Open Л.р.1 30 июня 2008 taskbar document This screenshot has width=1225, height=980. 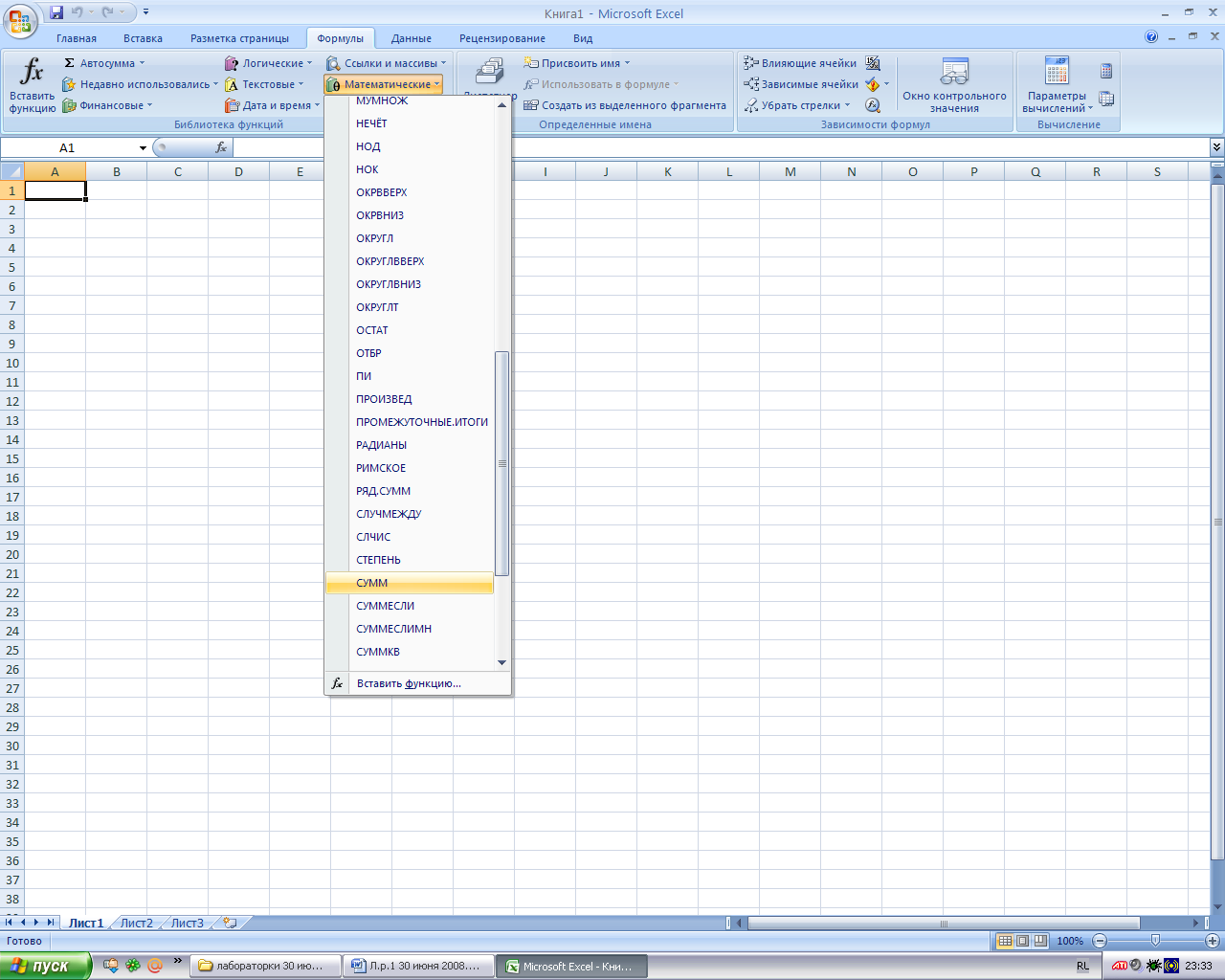(419, 966)
